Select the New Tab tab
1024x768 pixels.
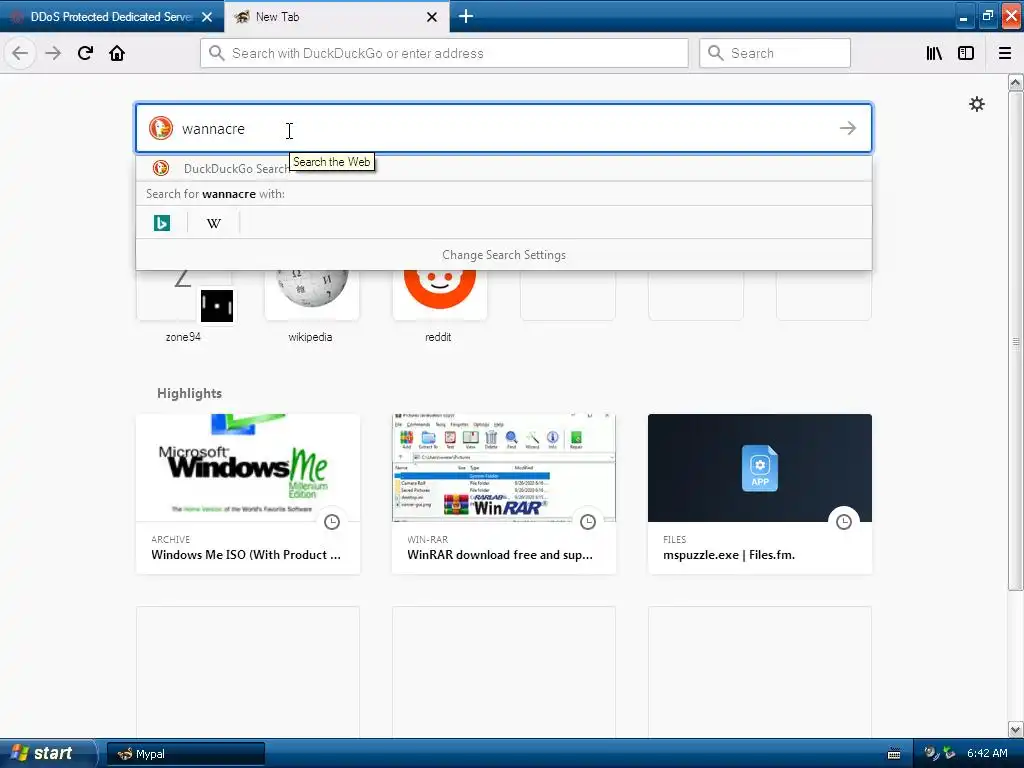pyautogui.click(x=337, y=16)
